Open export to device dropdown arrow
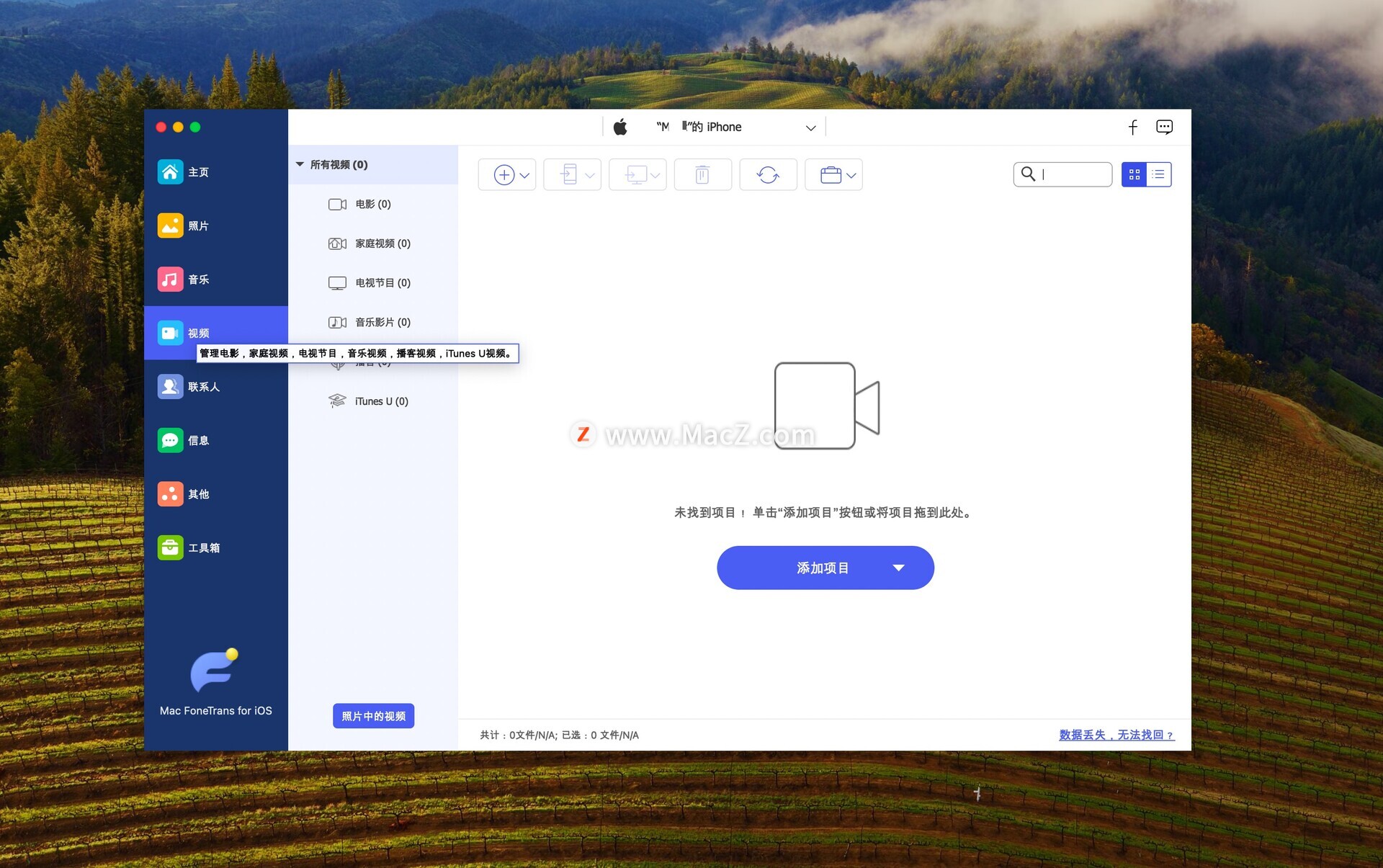This screenshot has height=868, width=1383. [590, 175]
